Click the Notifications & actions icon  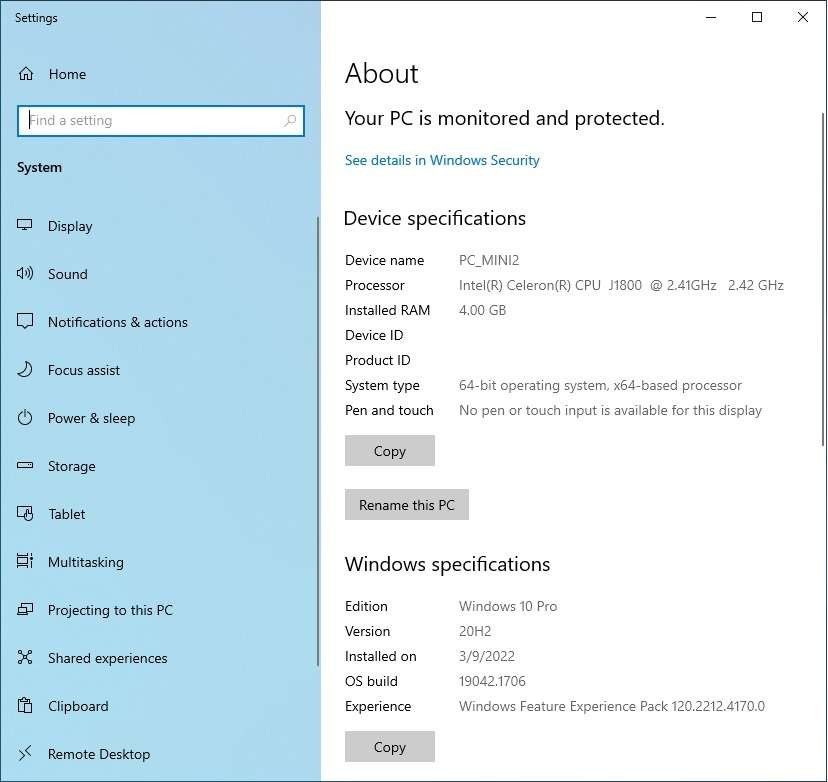[x=26, y=322]
